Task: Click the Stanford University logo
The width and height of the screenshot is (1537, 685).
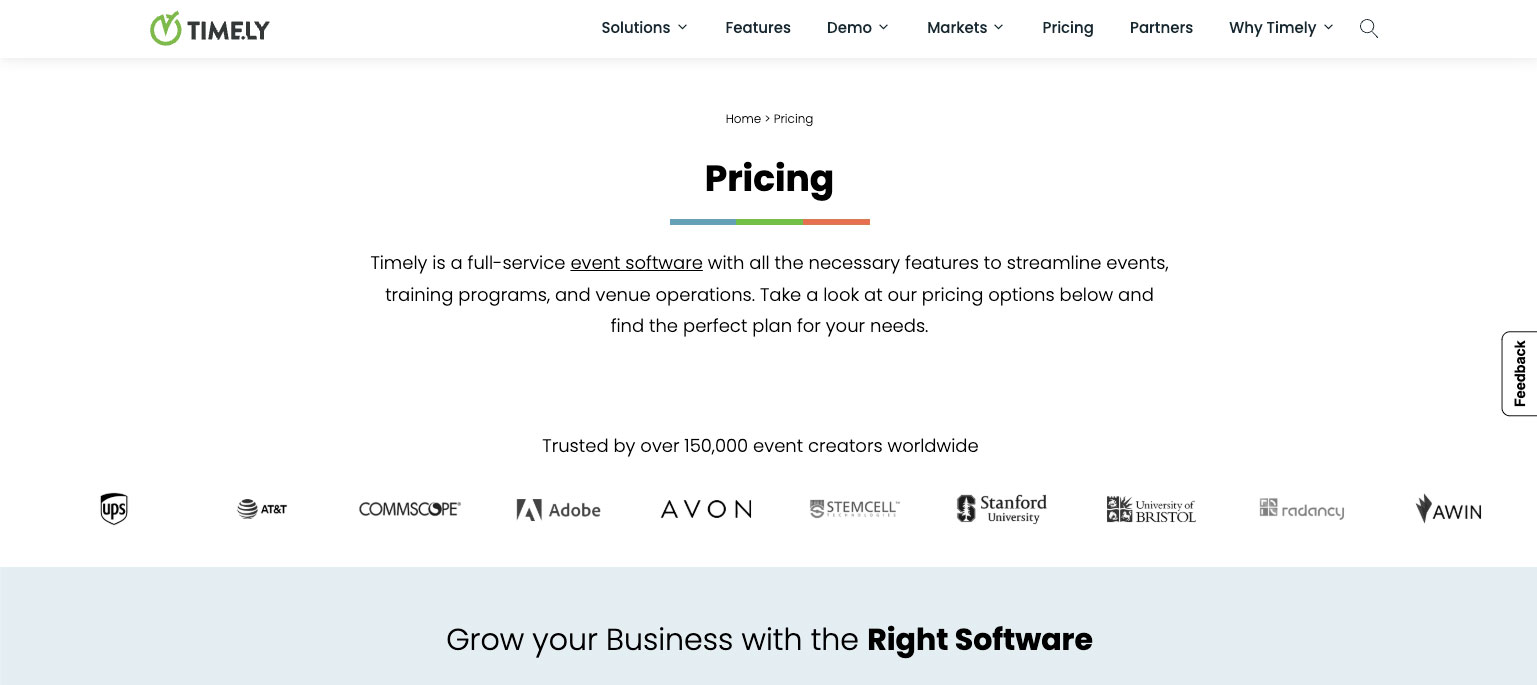Action: point(1001,508)
